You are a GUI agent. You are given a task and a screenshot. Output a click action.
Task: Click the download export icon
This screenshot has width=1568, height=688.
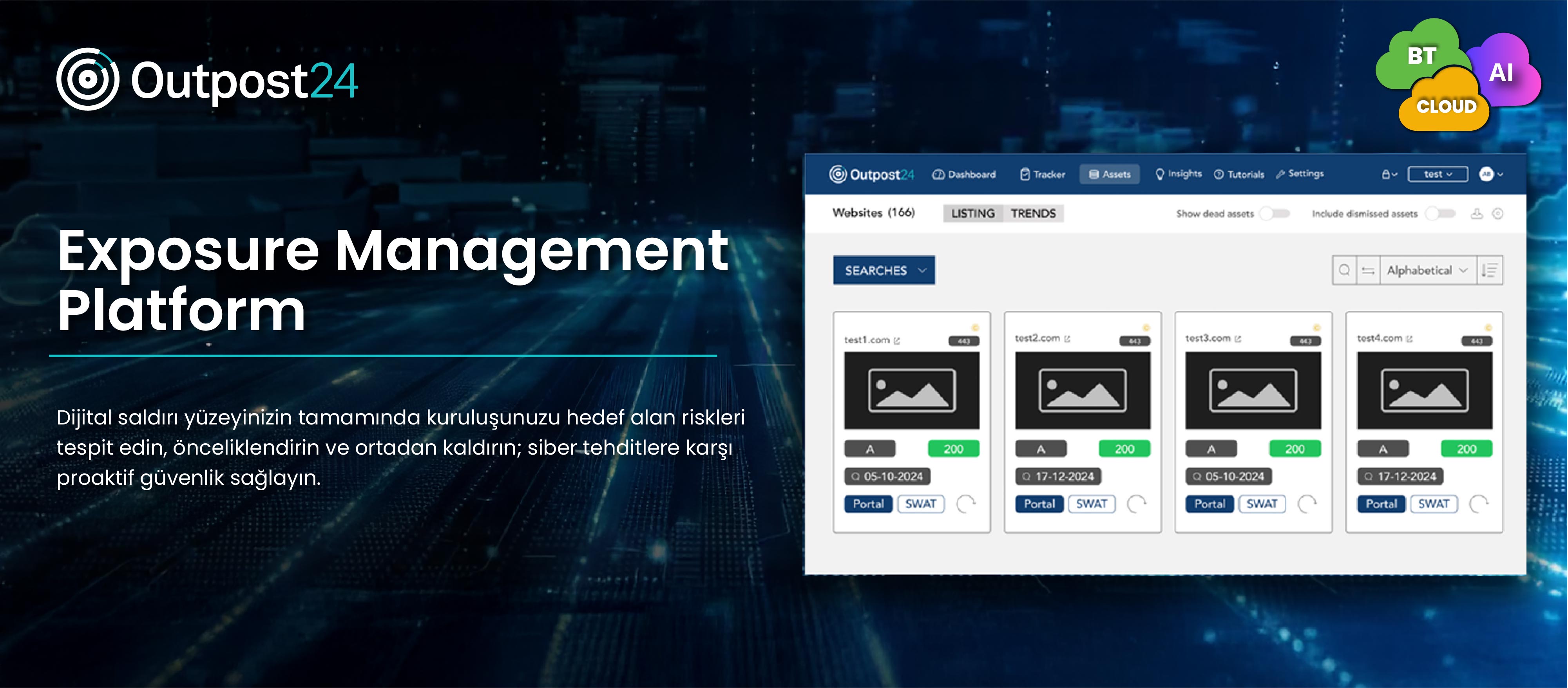[1477, 213]
